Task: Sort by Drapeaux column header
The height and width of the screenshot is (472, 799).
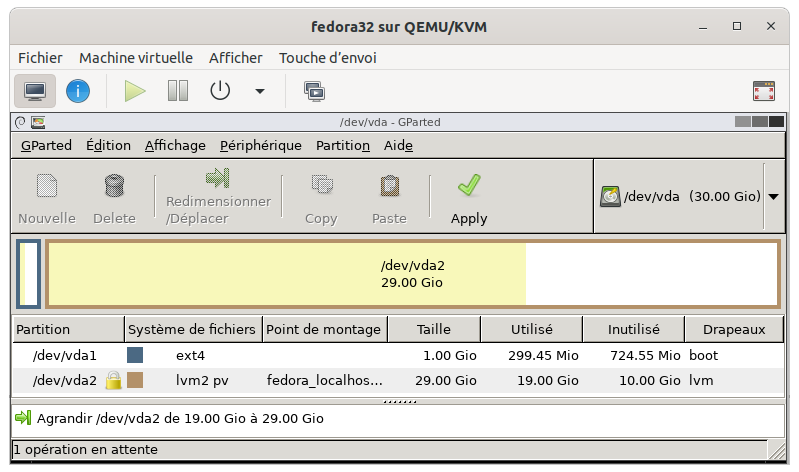Action: click(734, 329)
